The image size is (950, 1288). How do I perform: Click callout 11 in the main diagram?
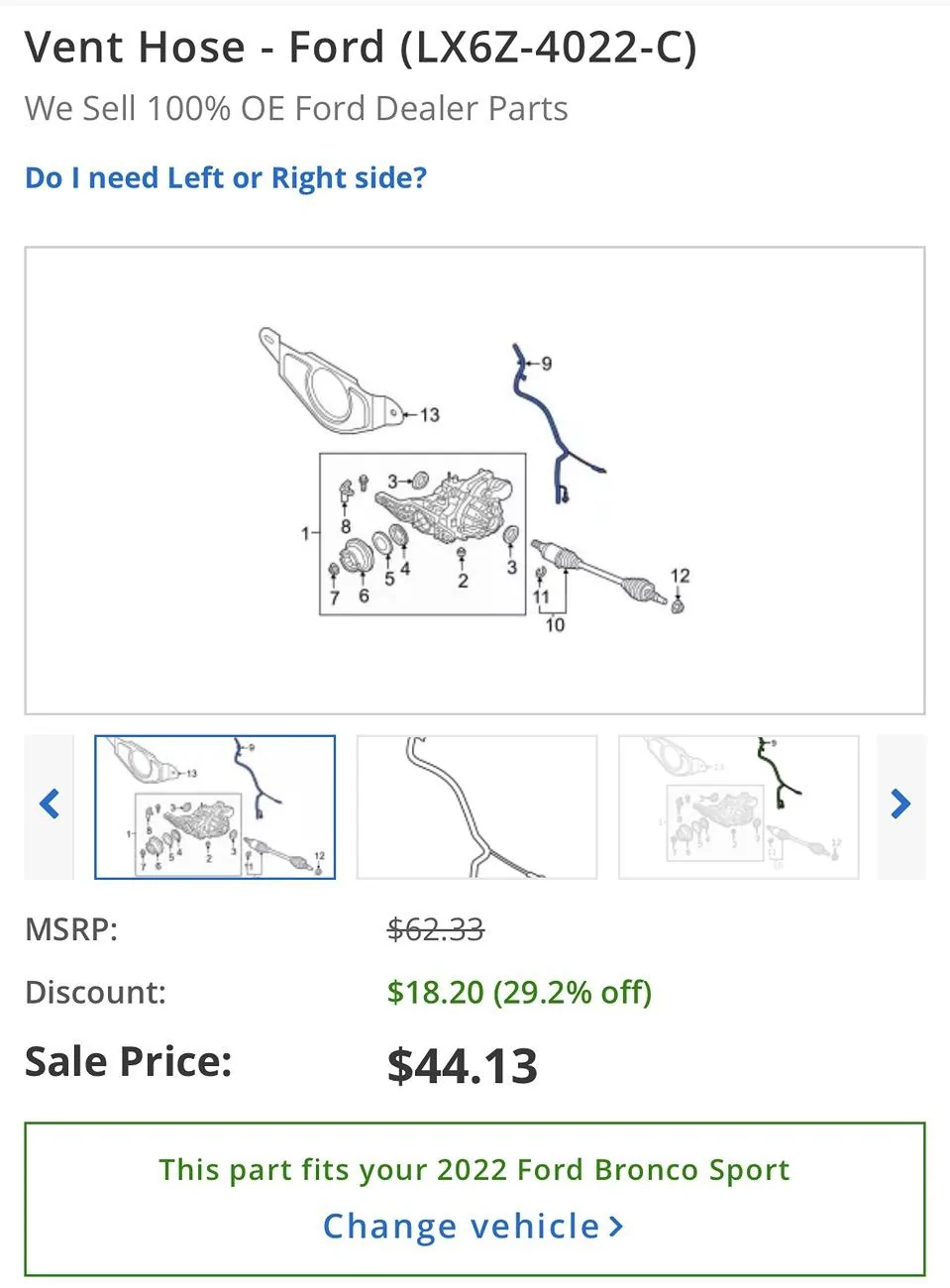tap(541, 596)
